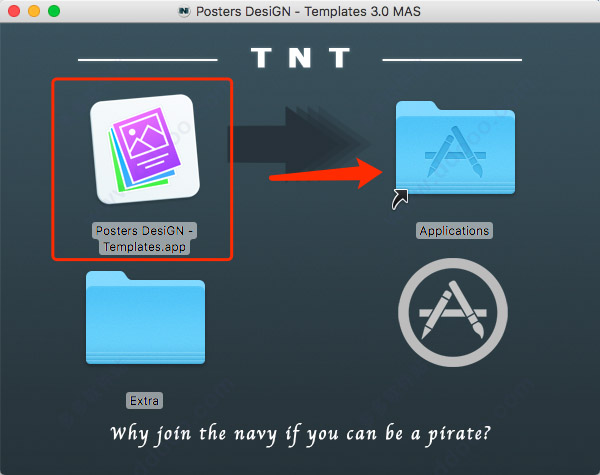Open the Extra folder icon
Viewport: 600px width, 475px height.
tap(145, 318)
